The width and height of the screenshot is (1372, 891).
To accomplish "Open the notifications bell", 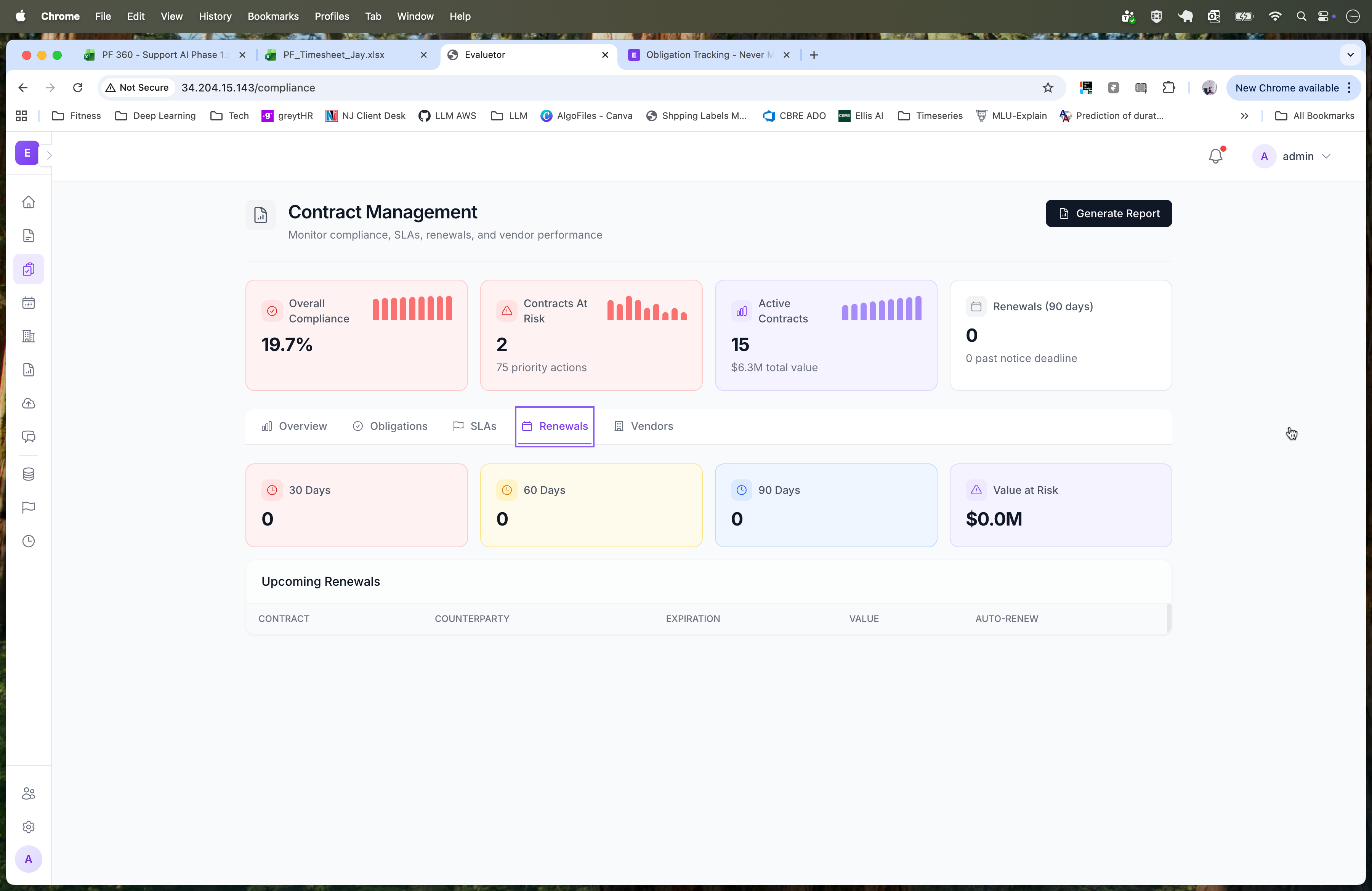I will (1215, 155).
